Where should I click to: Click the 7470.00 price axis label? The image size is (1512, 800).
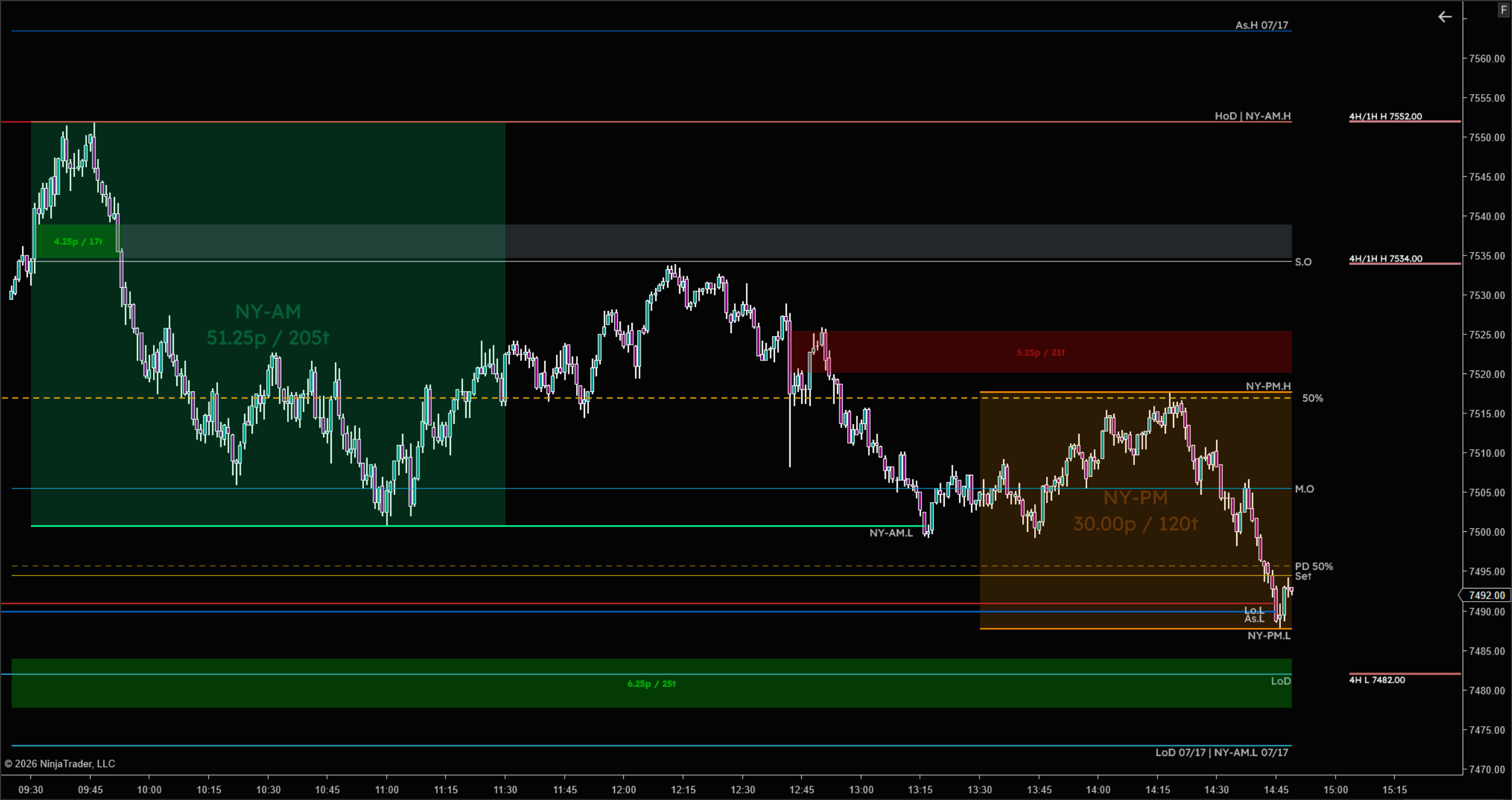click(x=1487, y=770)
